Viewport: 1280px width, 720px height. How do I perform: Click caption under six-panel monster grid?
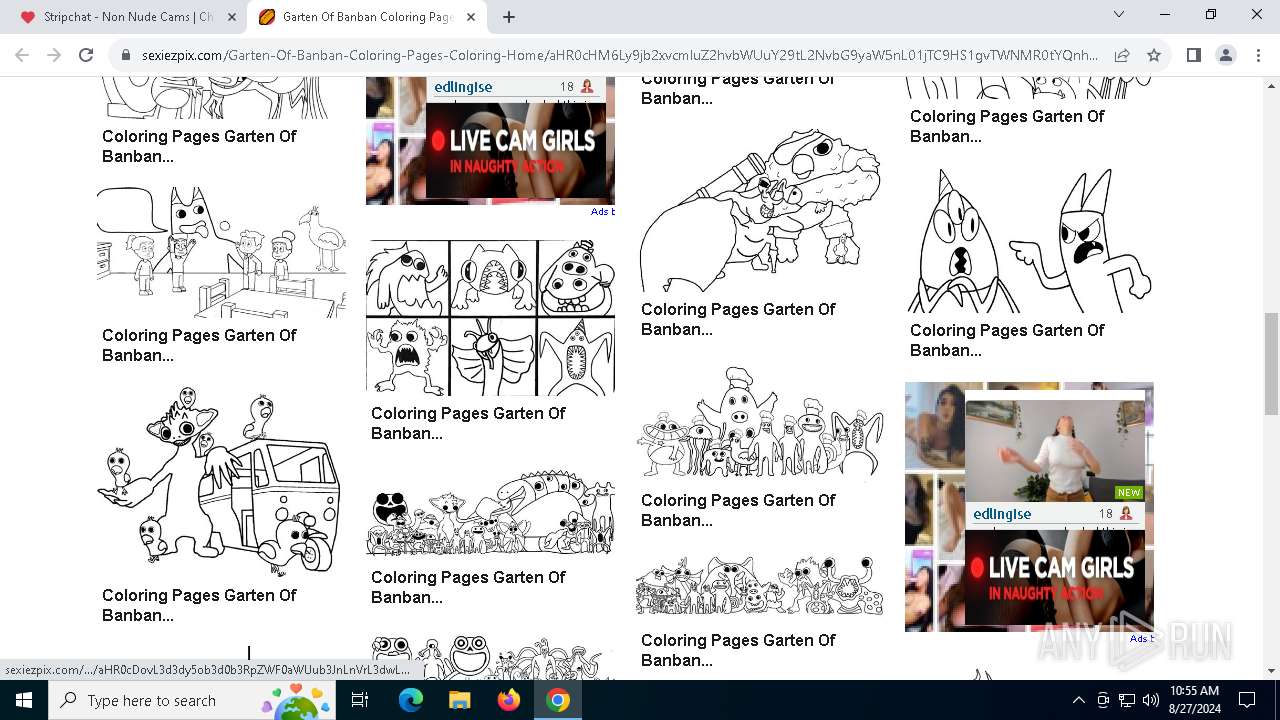tap(468, 423)
